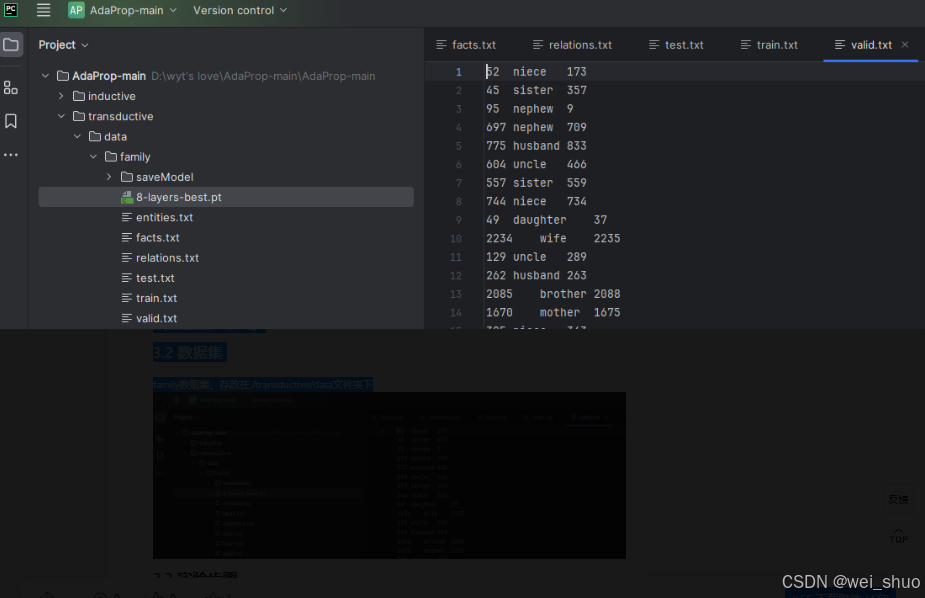Select the transductive folder in tree

113,116
